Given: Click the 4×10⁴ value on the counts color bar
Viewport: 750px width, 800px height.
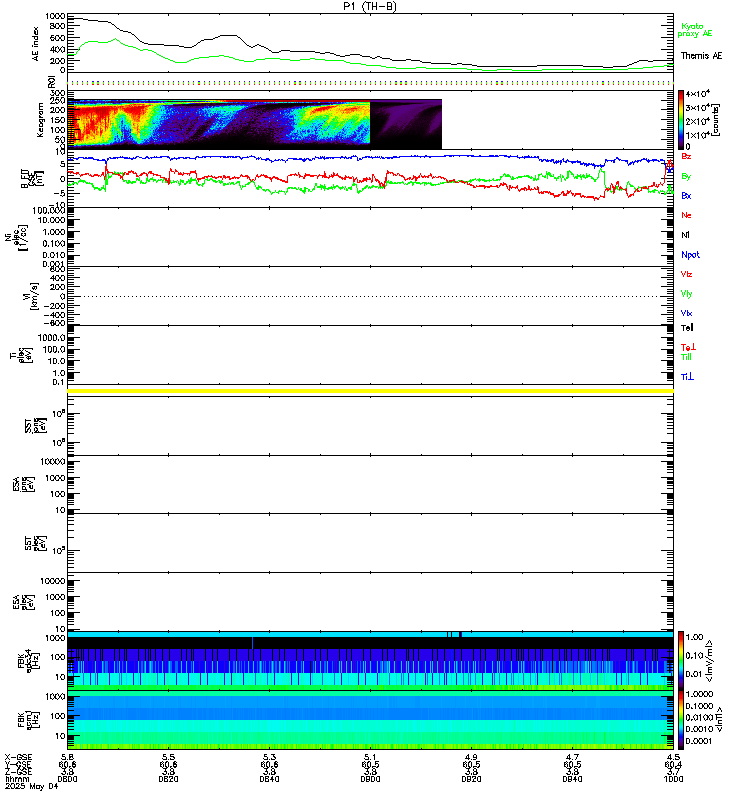Looking at the screenshot, I should [697, 94].
